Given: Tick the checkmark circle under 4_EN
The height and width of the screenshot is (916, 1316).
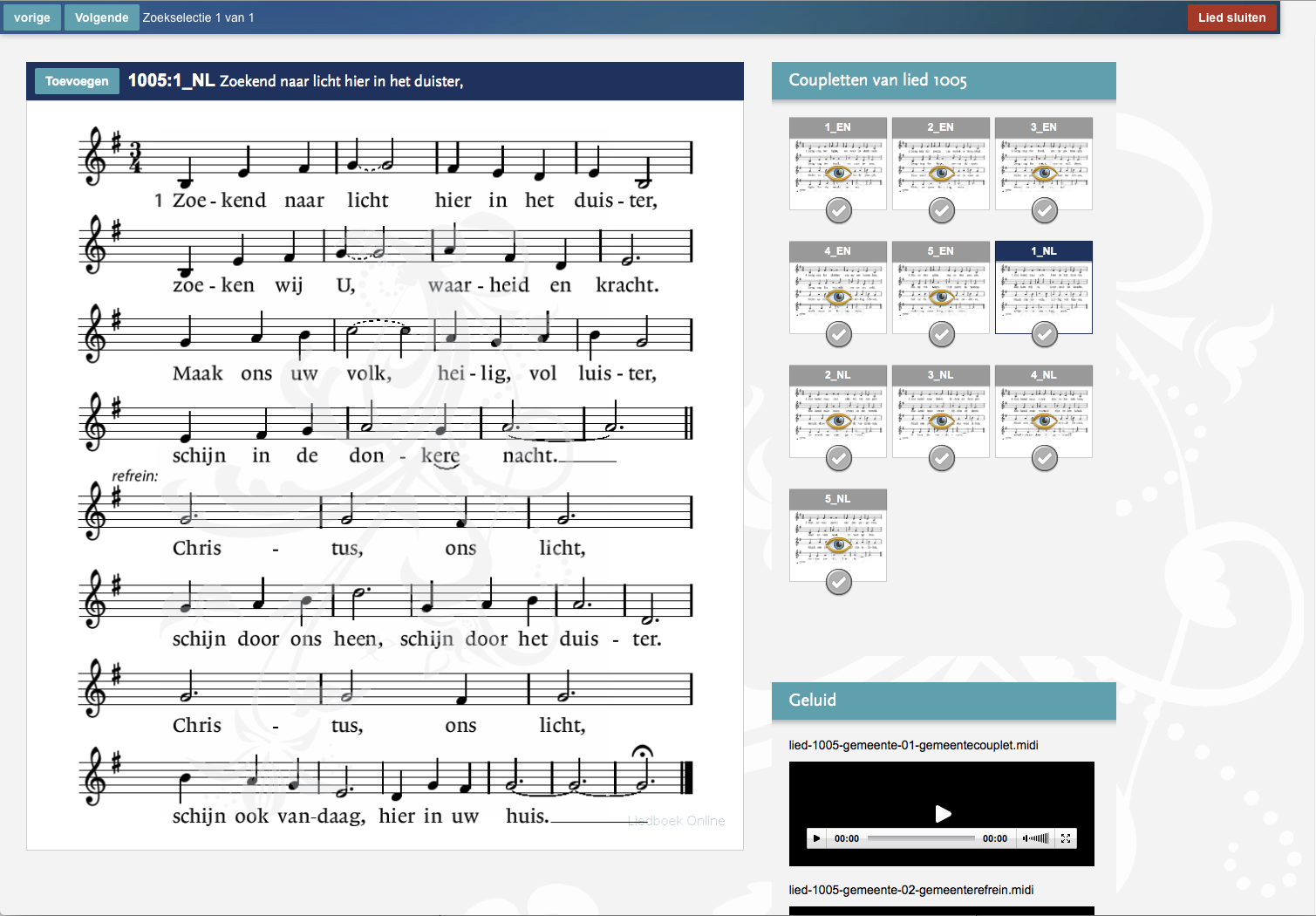Looking at the screenshot, I should pos(839,334).
